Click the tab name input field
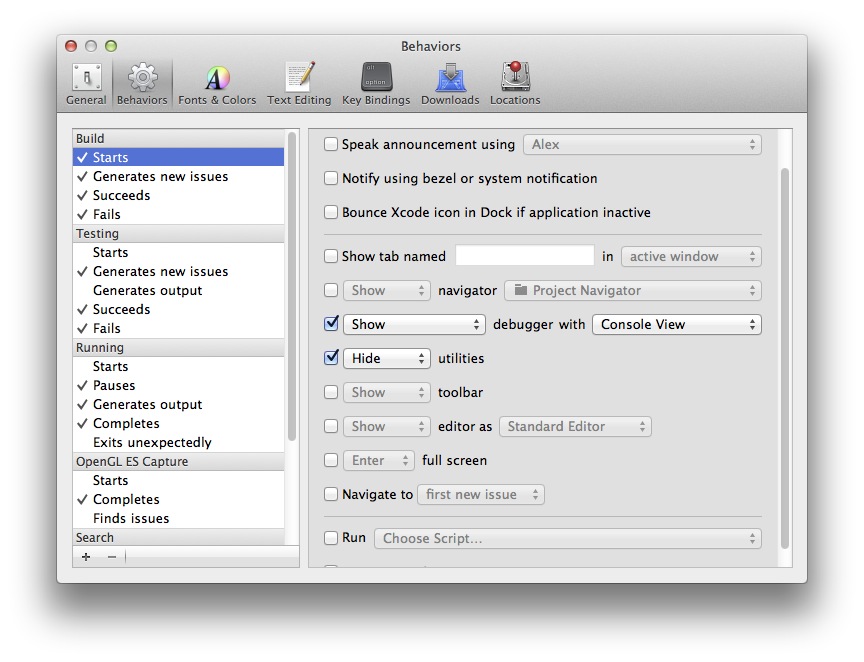This screenshot has width=864, height=662. coord(525,256)
